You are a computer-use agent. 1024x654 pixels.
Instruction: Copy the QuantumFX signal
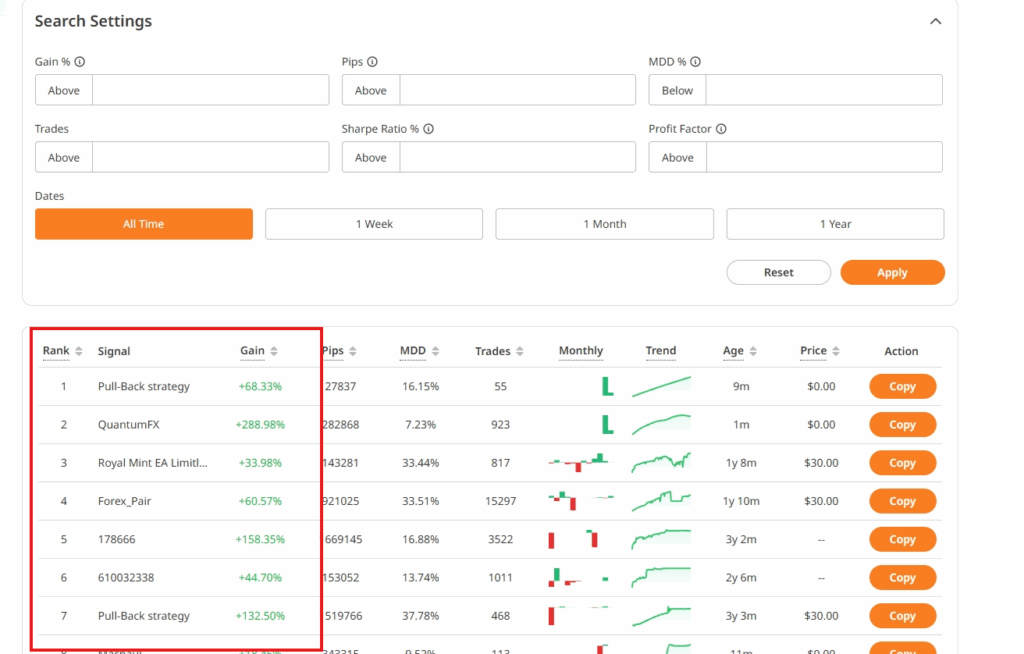[x=902, y=425]
